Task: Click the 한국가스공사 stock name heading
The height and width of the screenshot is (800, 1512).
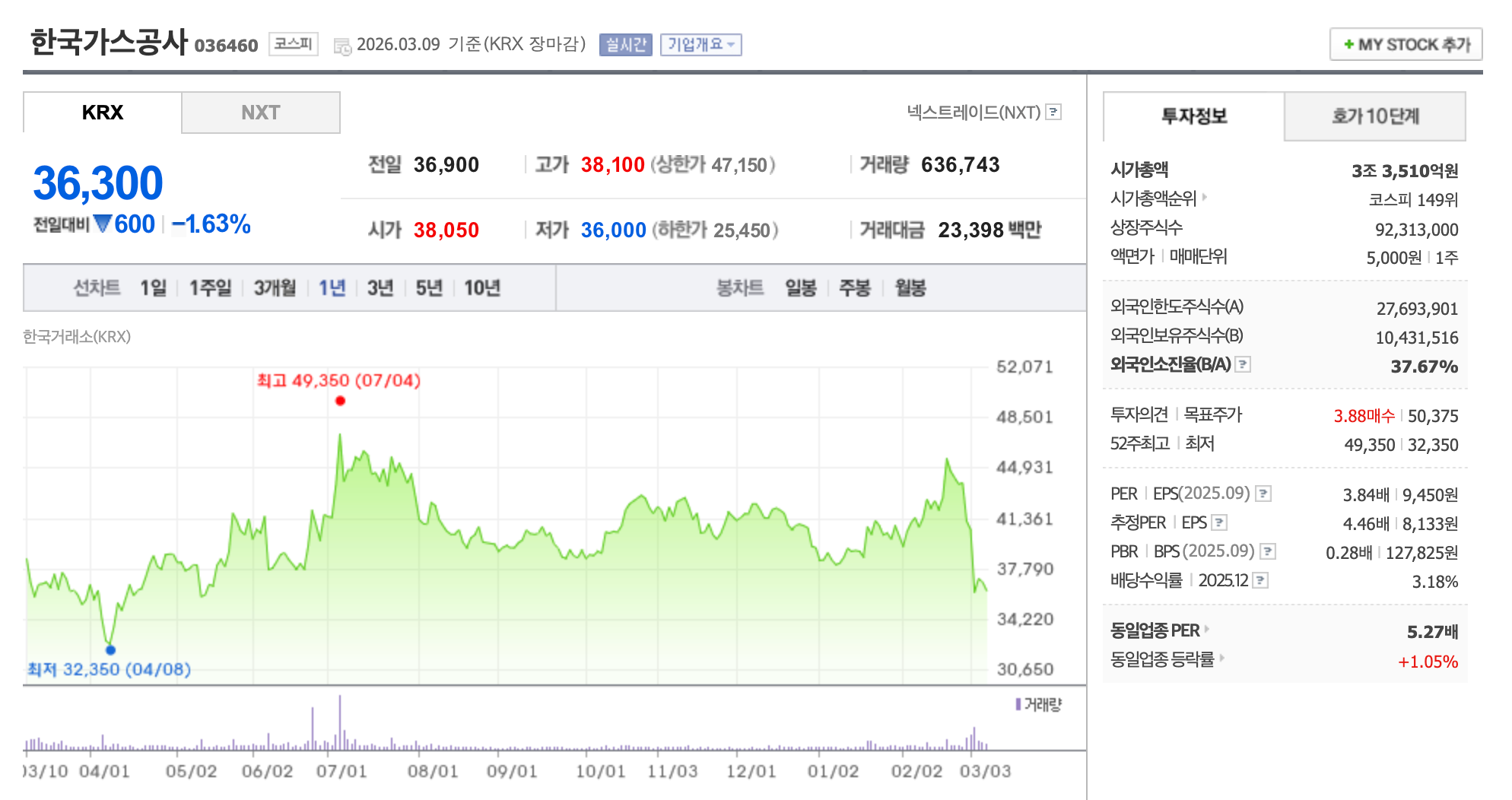Action: click(x=109, y=42)
